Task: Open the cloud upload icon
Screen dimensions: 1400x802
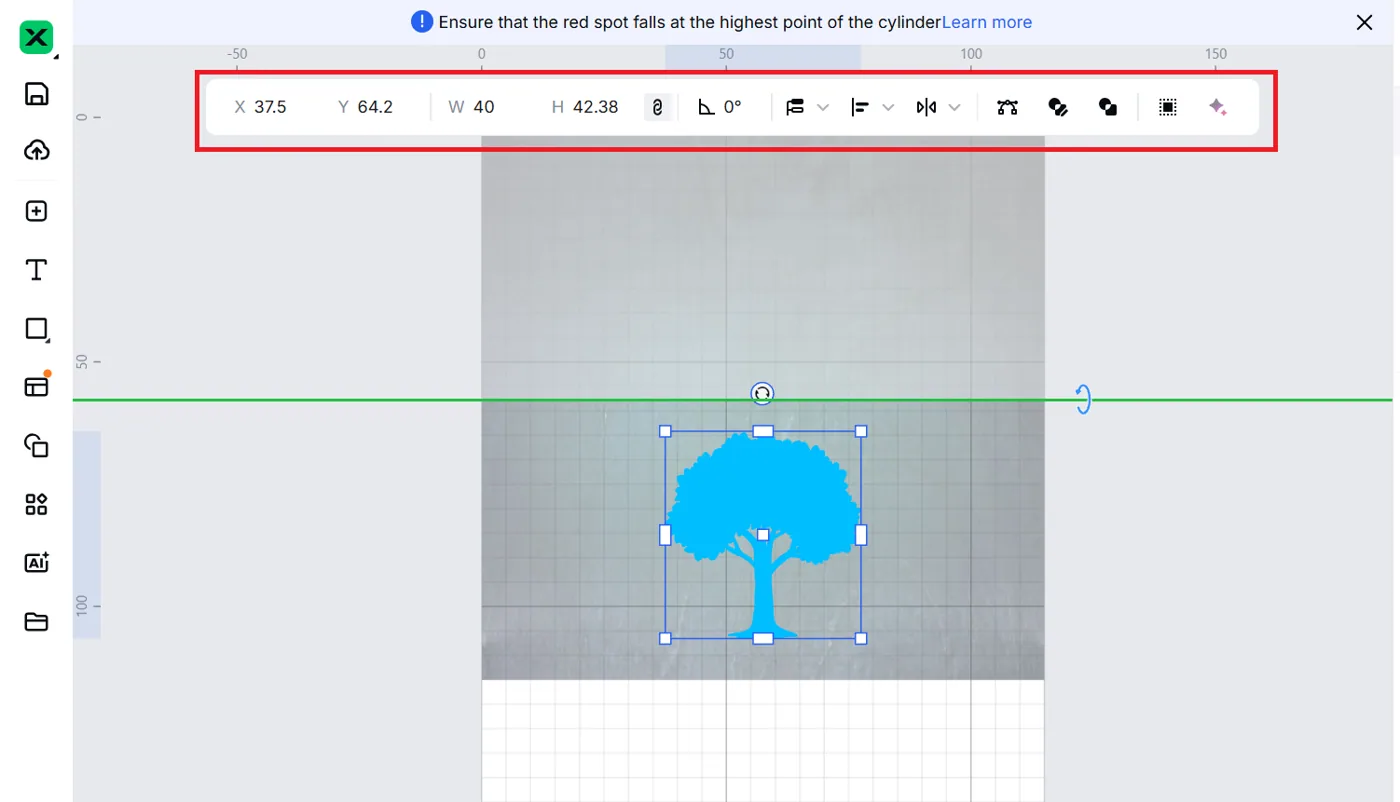Action: (37, 150)
